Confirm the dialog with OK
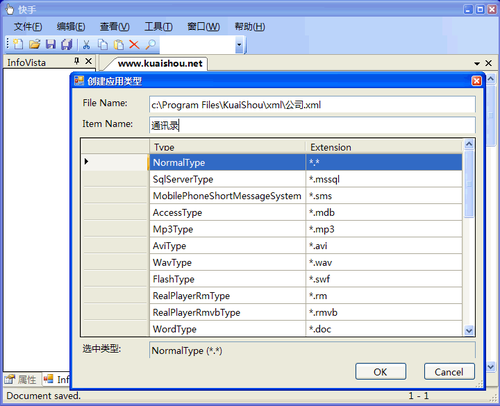The width and height of the screenshot is (500, 406). point(380,372)
